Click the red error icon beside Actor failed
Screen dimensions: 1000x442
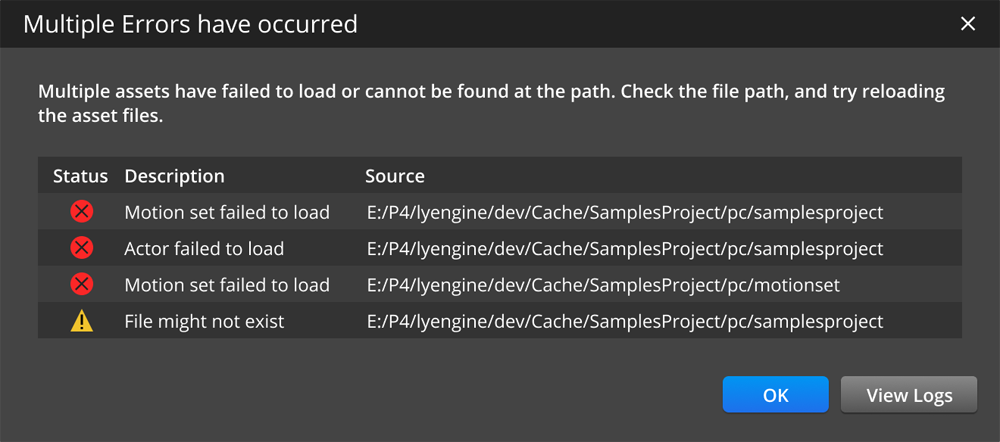tap(82, 248)
